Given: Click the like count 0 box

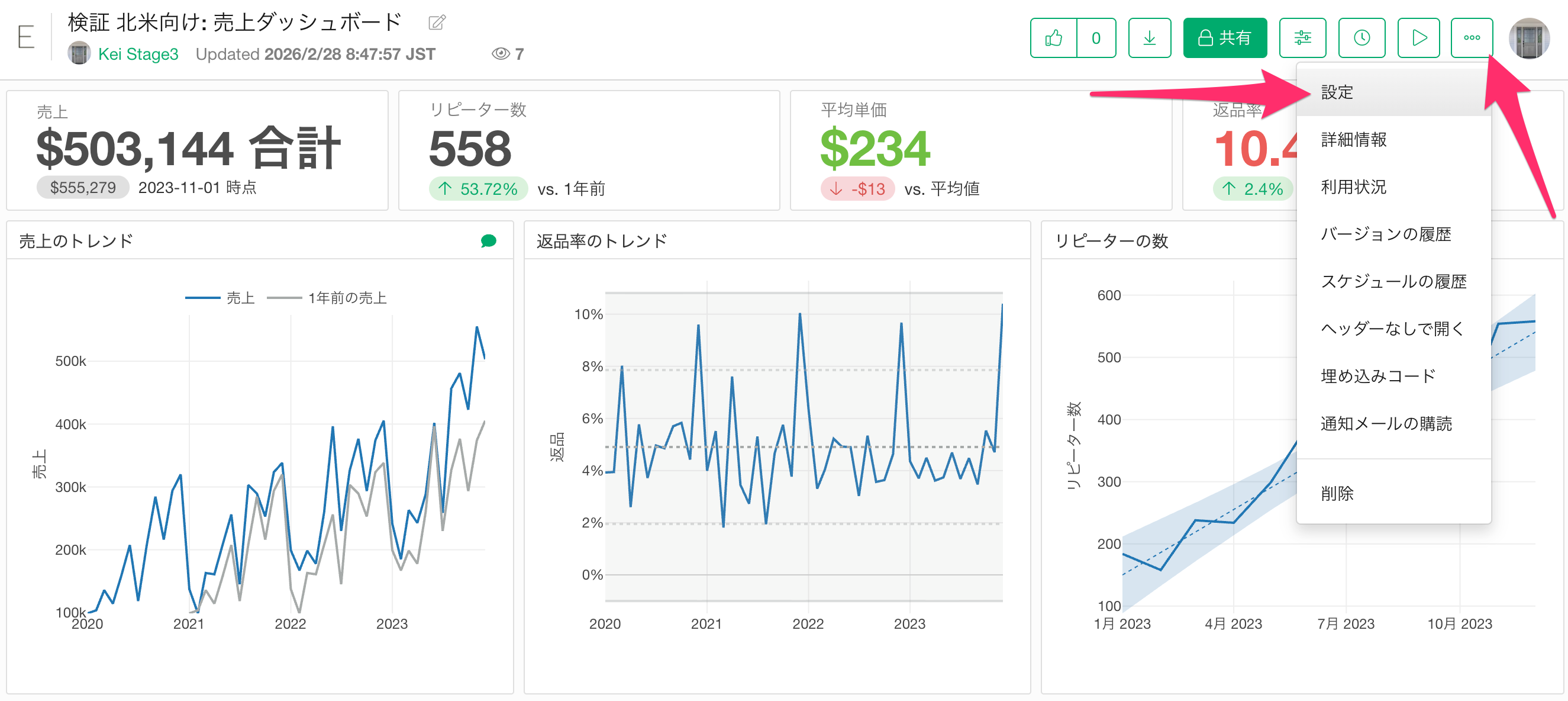Looking at the screenshot, I should 1096,38.
